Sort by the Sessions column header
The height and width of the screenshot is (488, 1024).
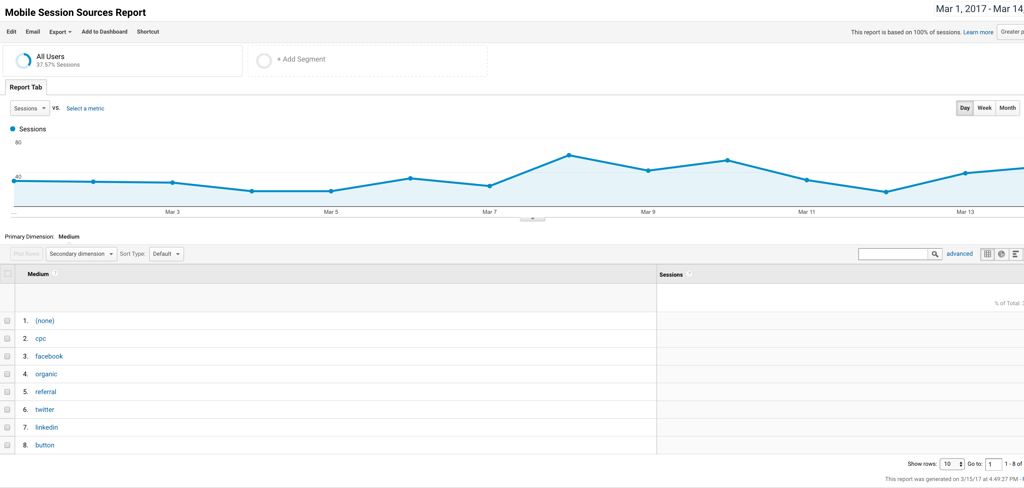tap(671, 275)
